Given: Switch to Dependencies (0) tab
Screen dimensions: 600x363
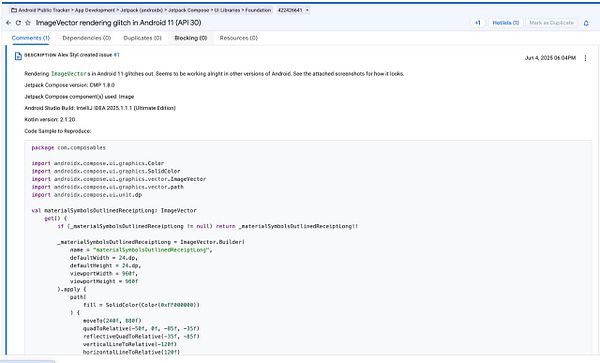Looking at the screenshot, I should coord(86,38).
